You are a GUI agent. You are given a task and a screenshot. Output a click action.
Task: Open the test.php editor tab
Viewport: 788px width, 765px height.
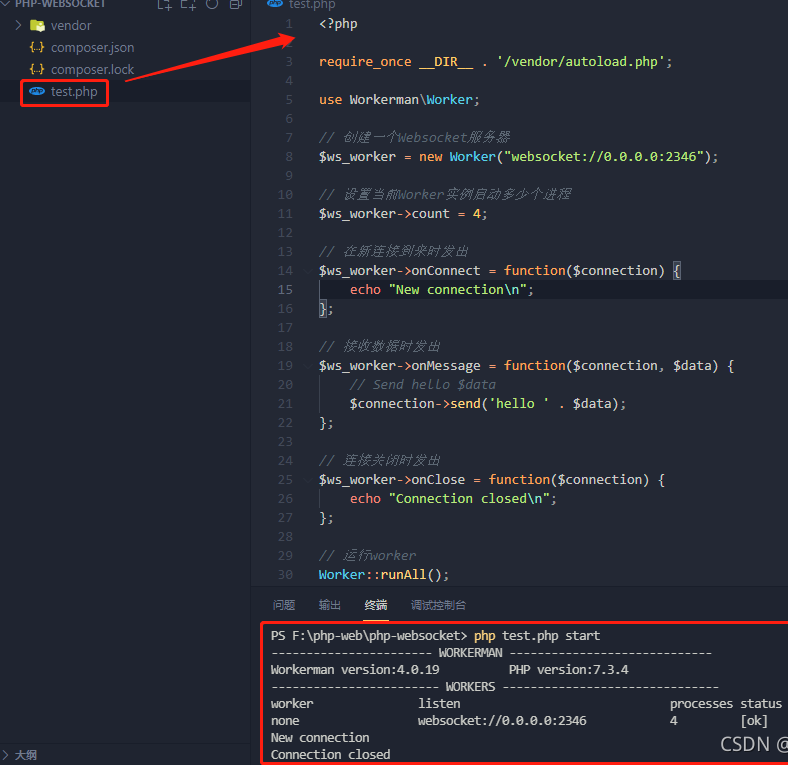pos(302,5)
